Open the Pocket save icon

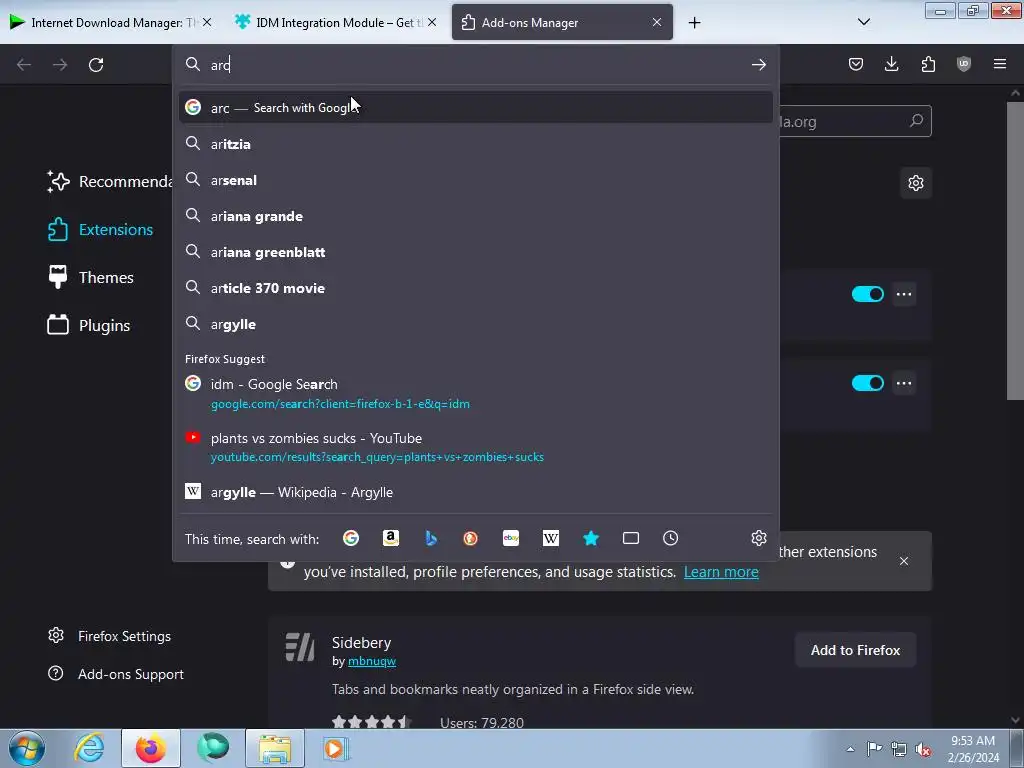click(x=856, y=64)
